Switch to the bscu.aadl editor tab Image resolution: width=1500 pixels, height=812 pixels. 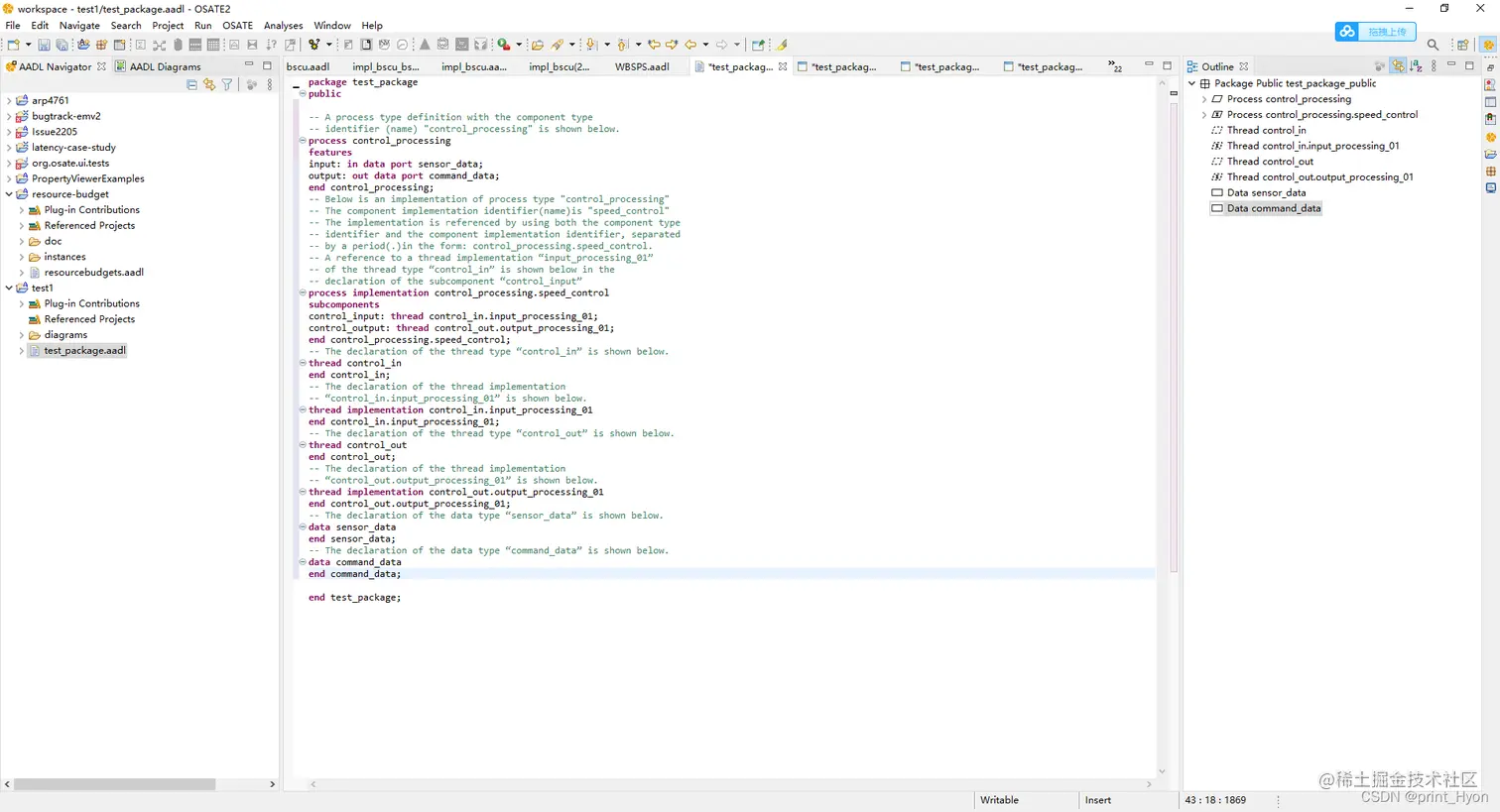click(309, 66)
